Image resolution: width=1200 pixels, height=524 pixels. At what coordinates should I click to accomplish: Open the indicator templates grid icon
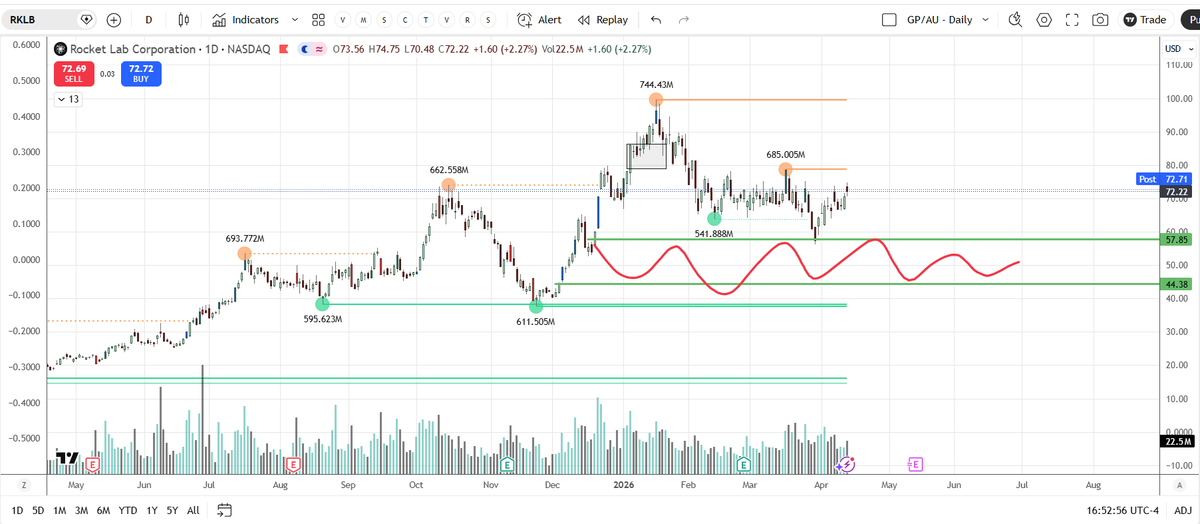(318, 19)
